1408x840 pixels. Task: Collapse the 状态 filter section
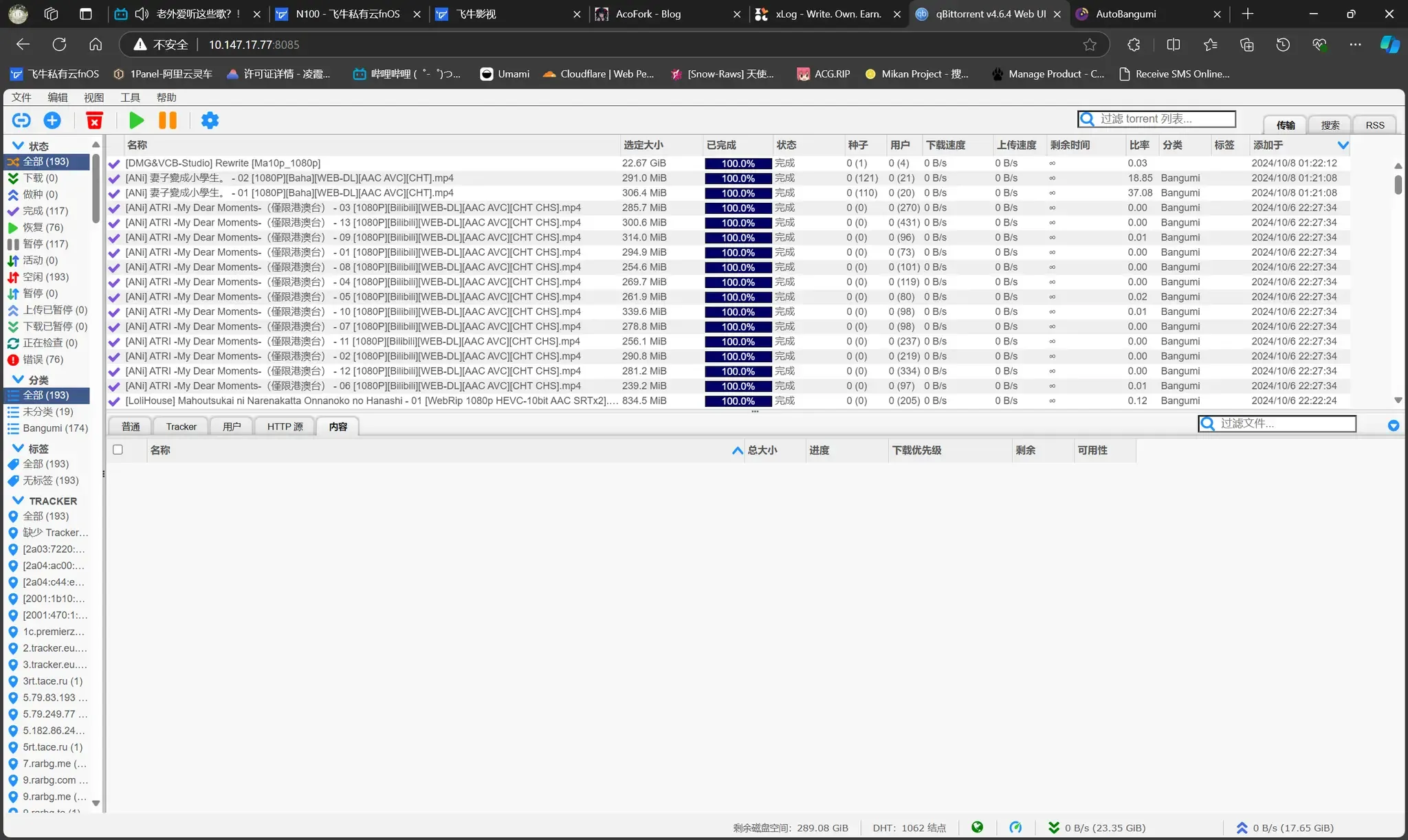(18, 146)
